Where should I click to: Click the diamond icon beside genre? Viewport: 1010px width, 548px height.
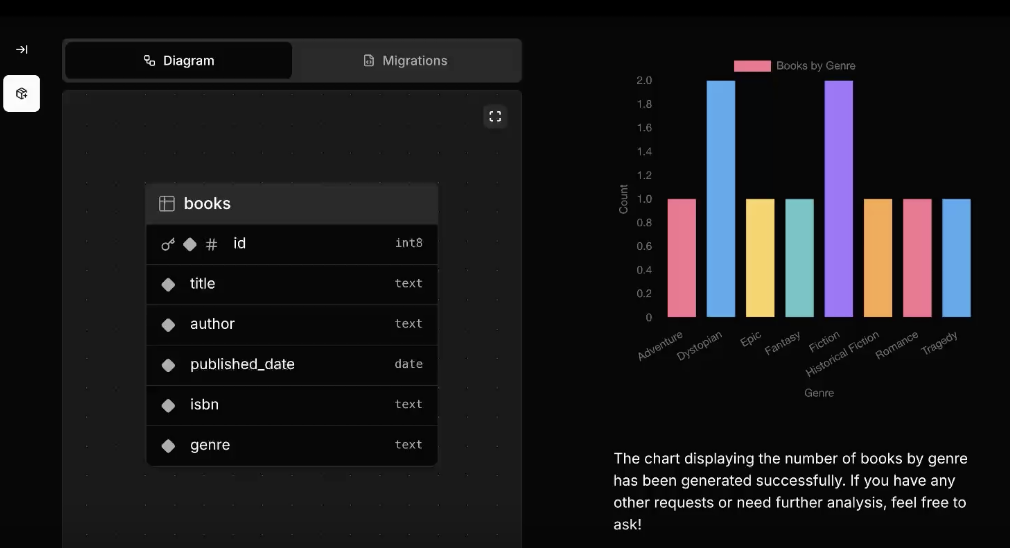point(168,446)
